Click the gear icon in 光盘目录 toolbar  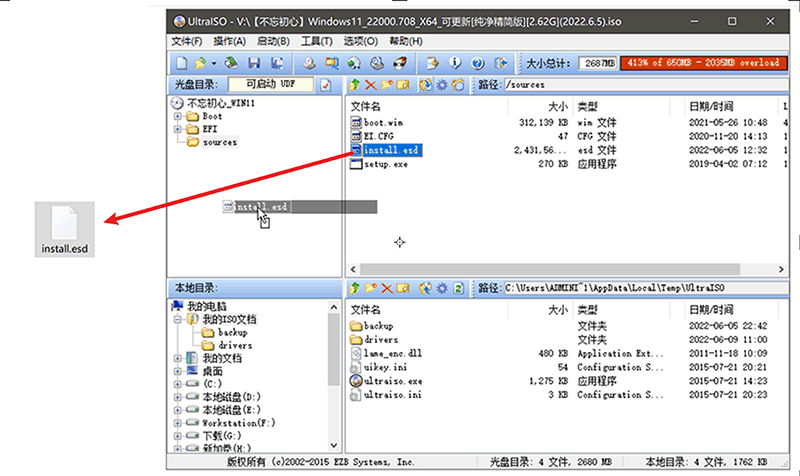point(442,85)
